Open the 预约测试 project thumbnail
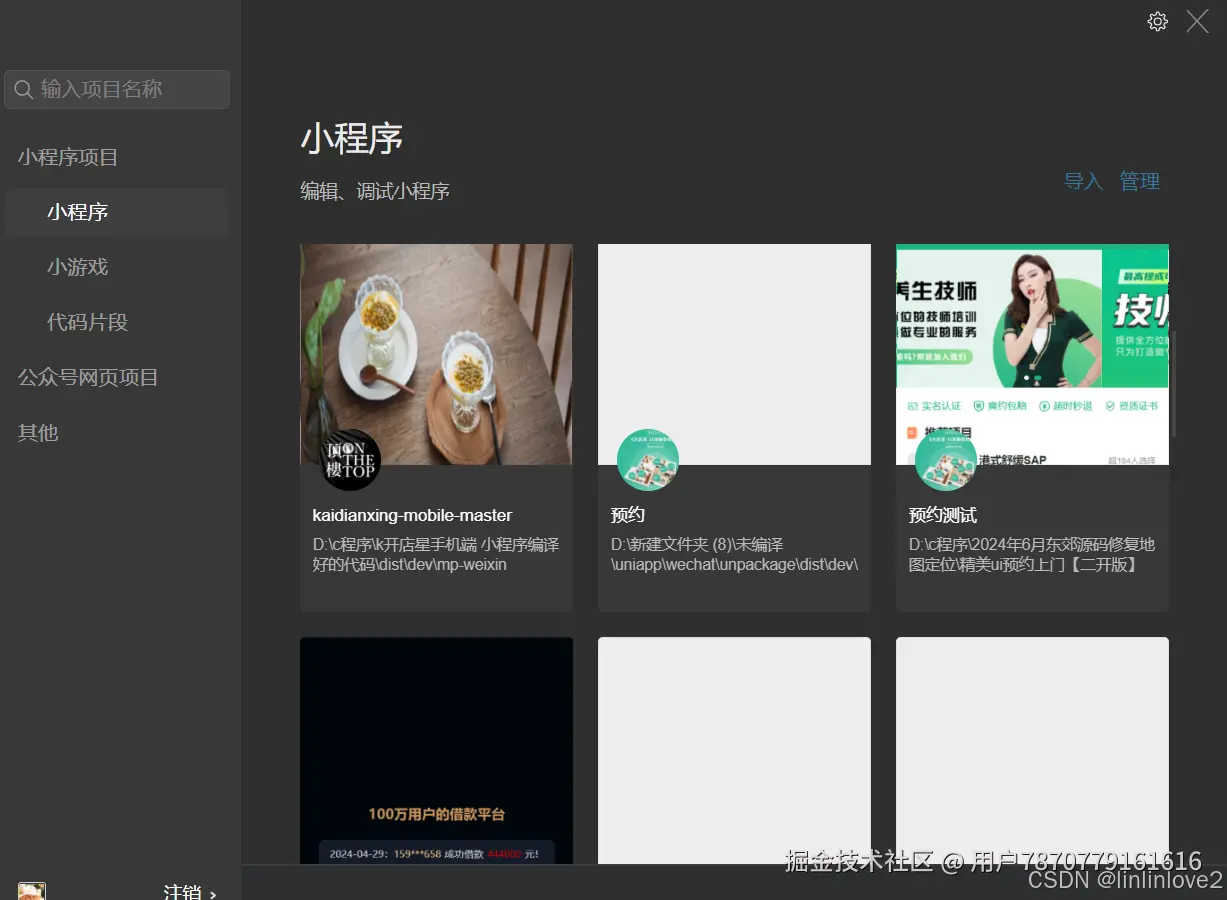Screen dimensions: 1227x900 tap(1032, 354)
